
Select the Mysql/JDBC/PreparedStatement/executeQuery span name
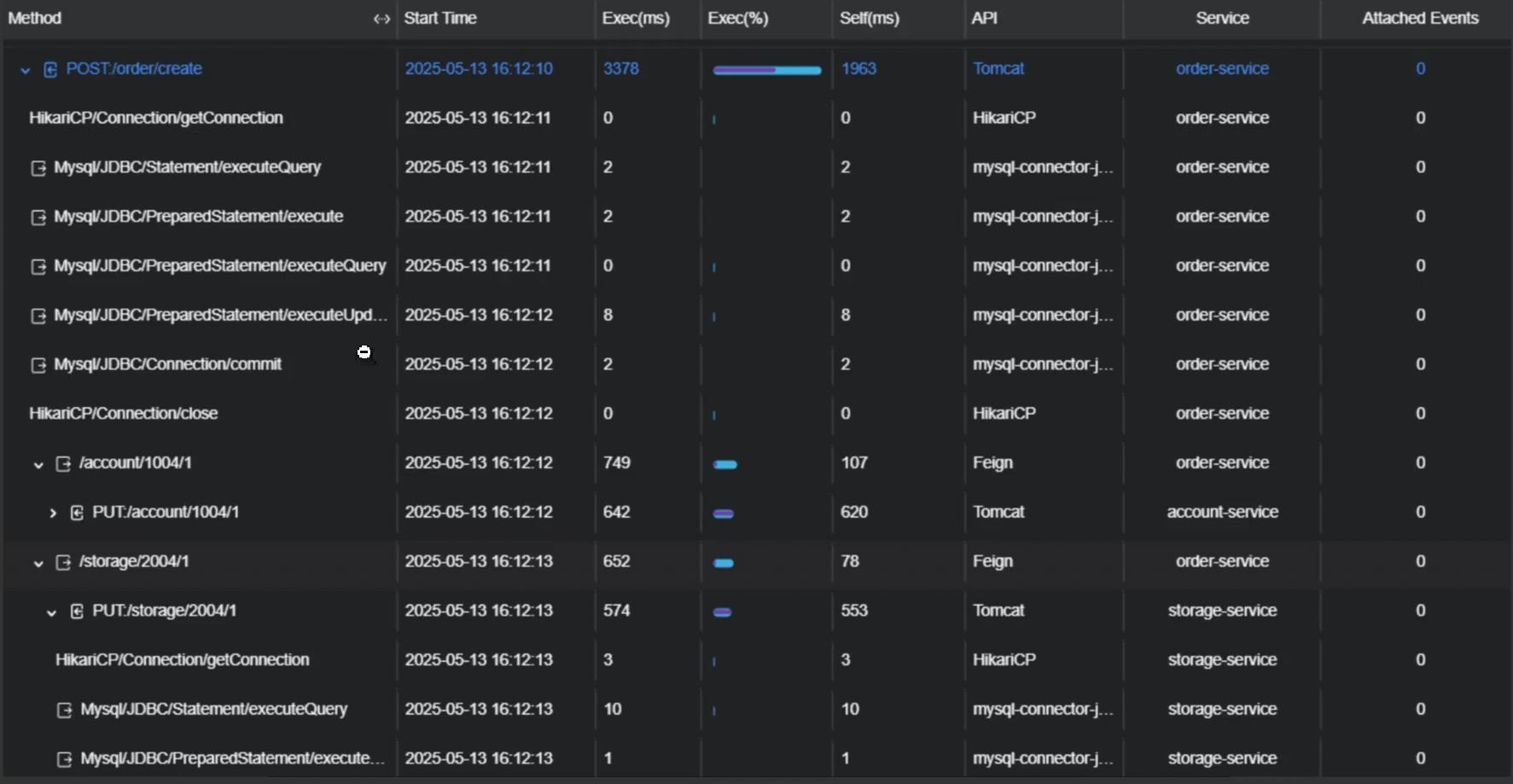(x=220, y=265)
